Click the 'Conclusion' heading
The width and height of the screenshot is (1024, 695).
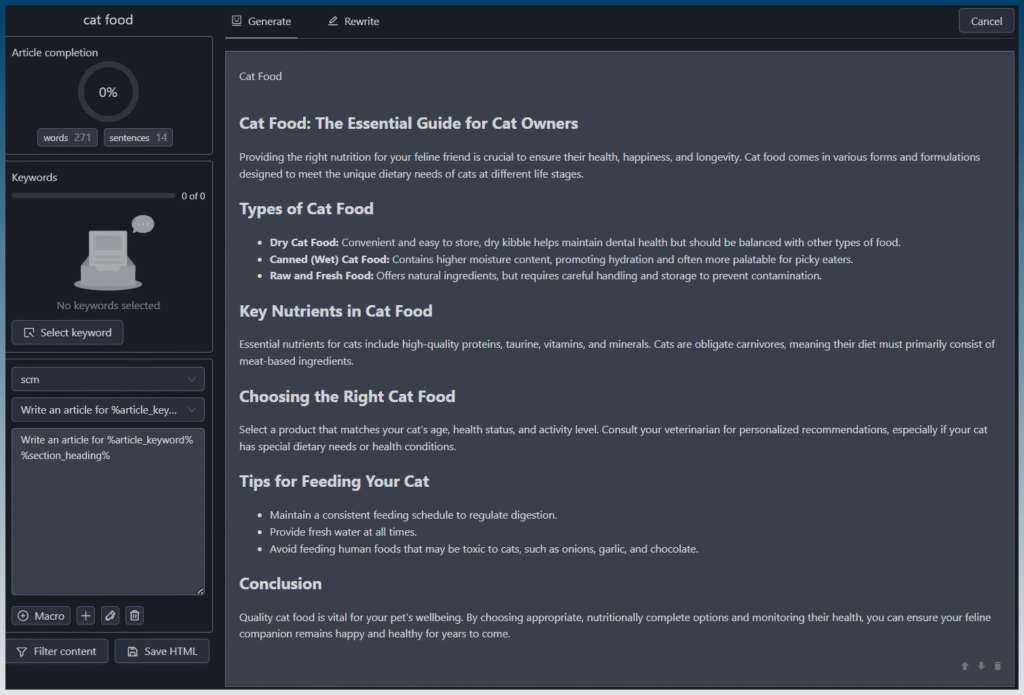coord(280,584)
